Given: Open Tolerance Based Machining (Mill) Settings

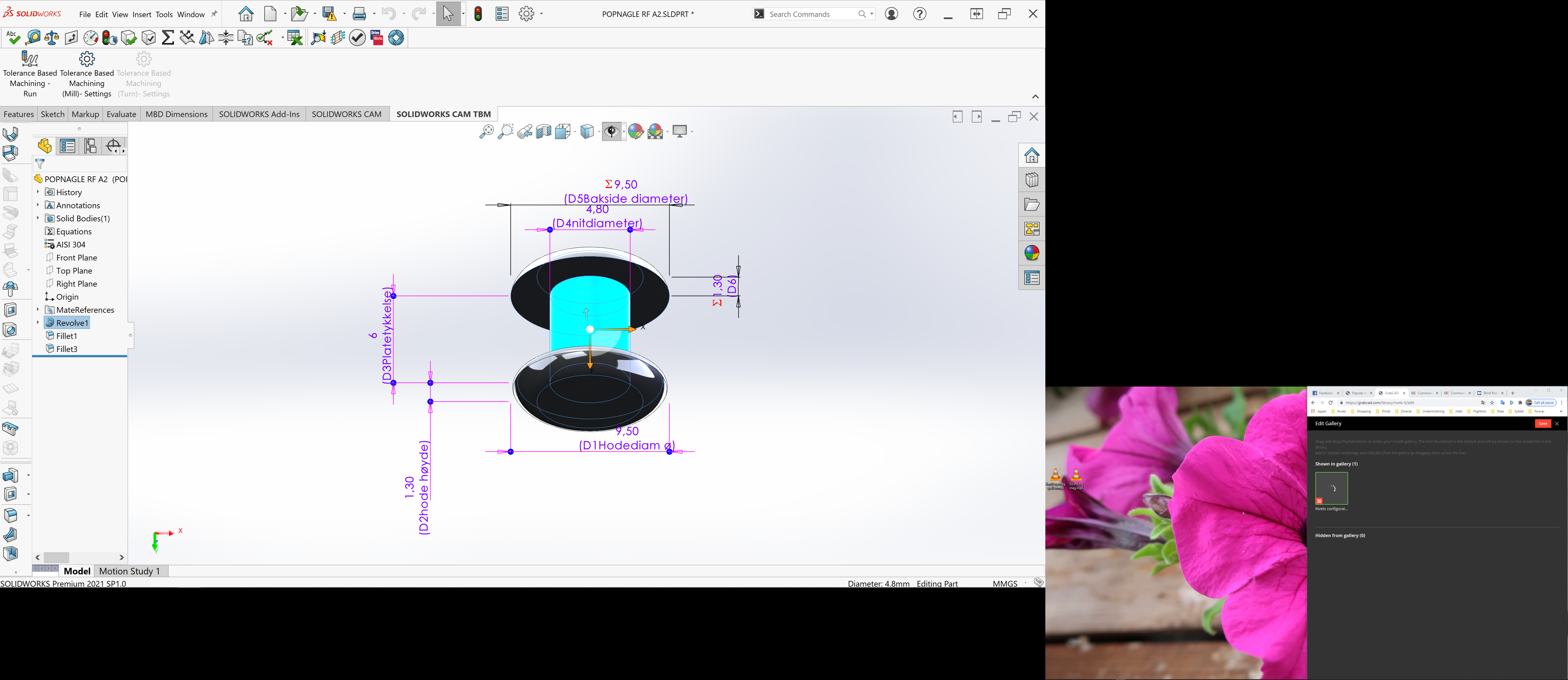Looking at the screenshot, I should click(87, 74).
